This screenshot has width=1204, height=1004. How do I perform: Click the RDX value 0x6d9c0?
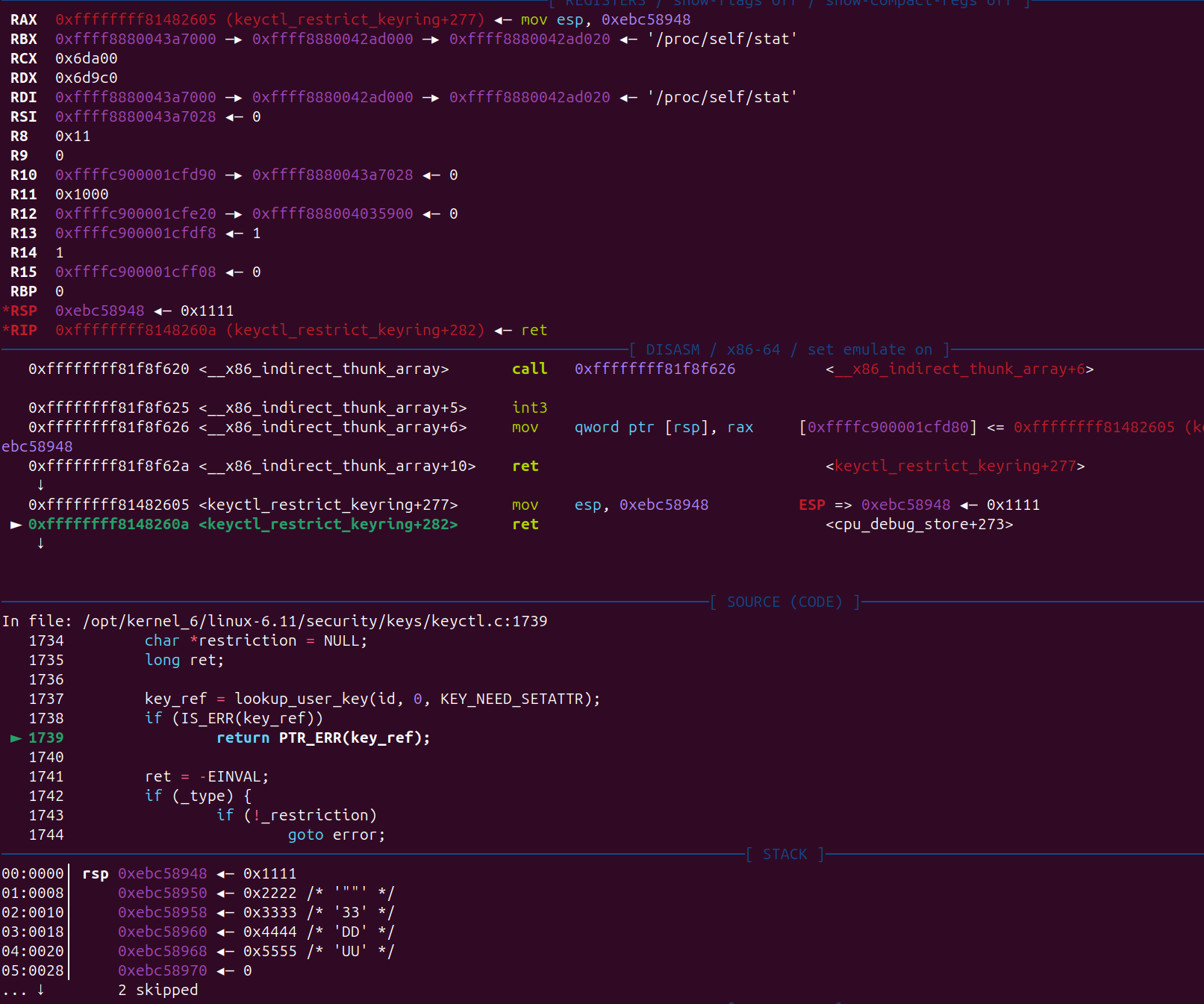pyautogui.click(x=86, y=78)
